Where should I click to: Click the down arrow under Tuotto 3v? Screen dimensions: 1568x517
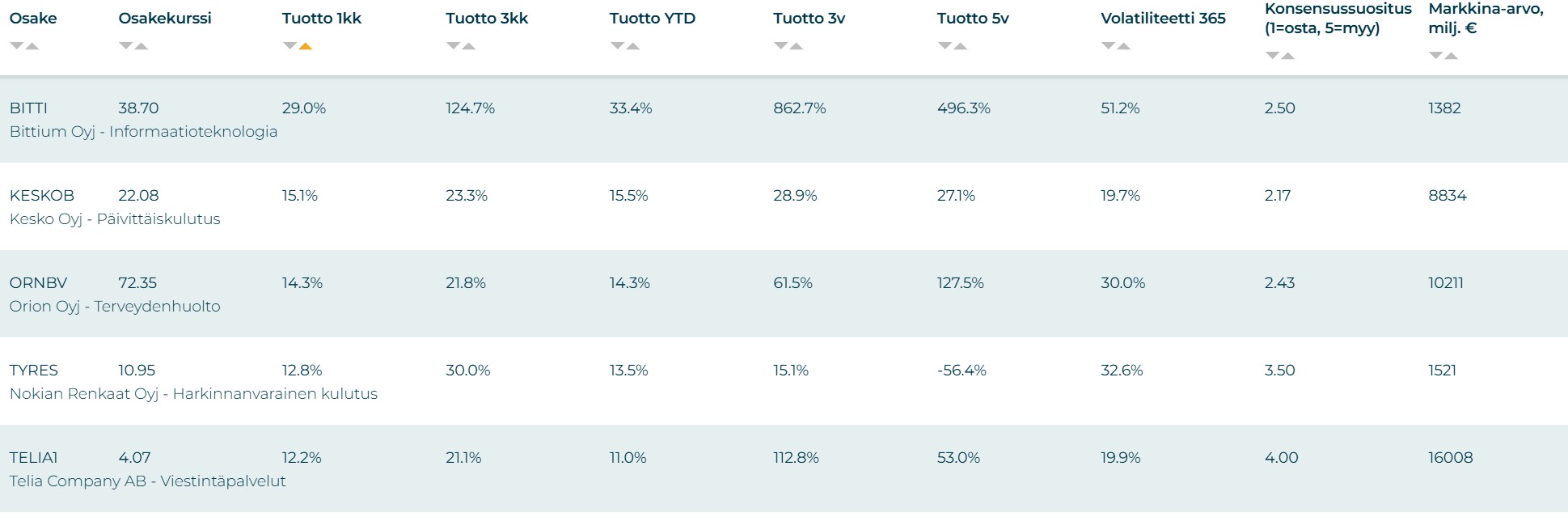[x=780, y=46]
